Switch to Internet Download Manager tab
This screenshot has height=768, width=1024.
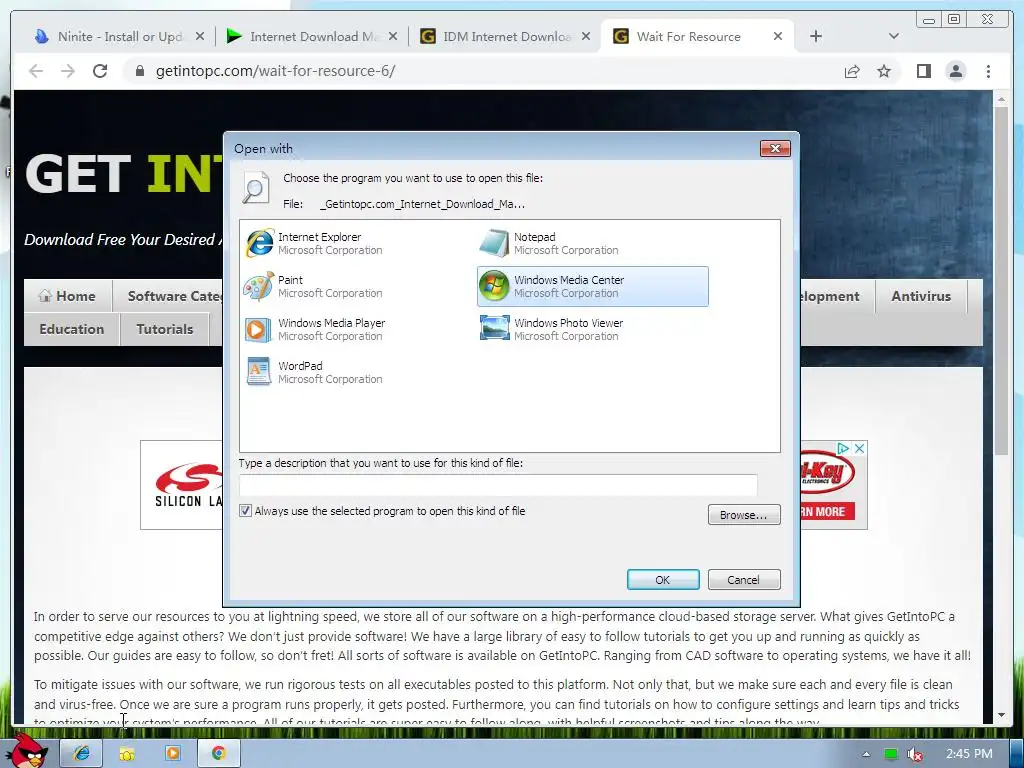pyautogui.click(x=313, y=37)
